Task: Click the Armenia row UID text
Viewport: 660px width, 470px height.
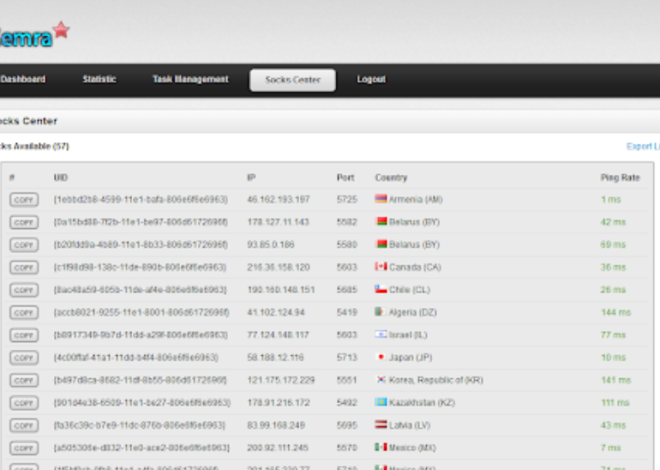Action: [141, 199]
